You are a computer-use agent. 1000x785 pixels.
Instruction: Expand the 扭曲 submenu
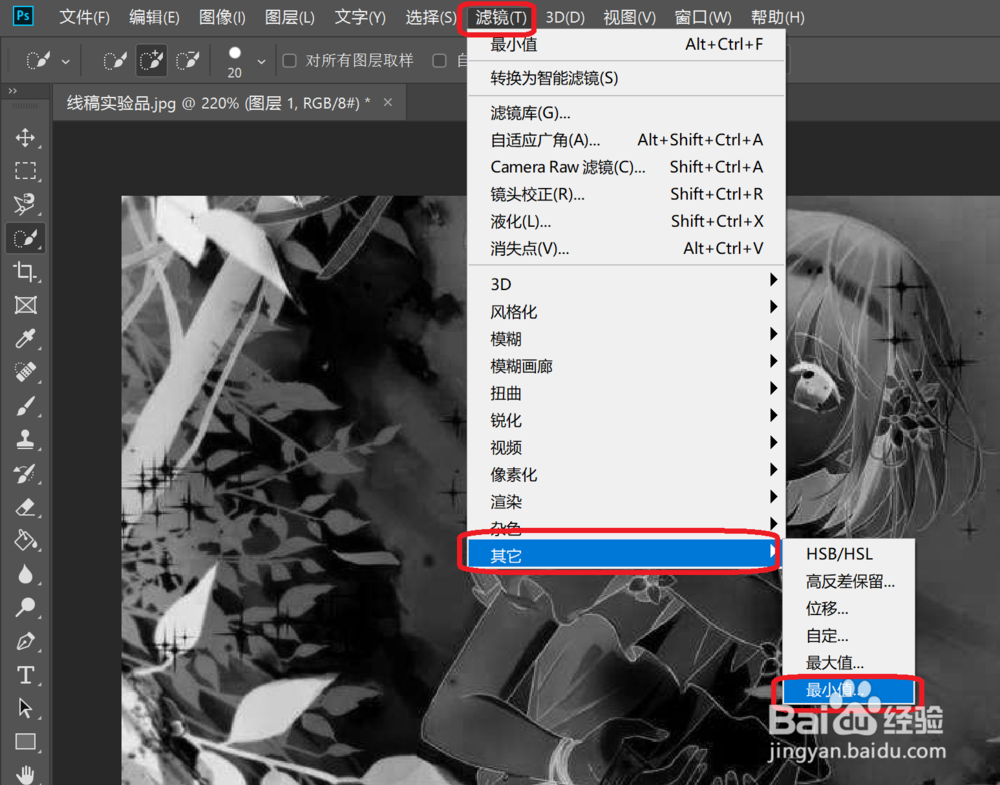[x=626, y=393]
